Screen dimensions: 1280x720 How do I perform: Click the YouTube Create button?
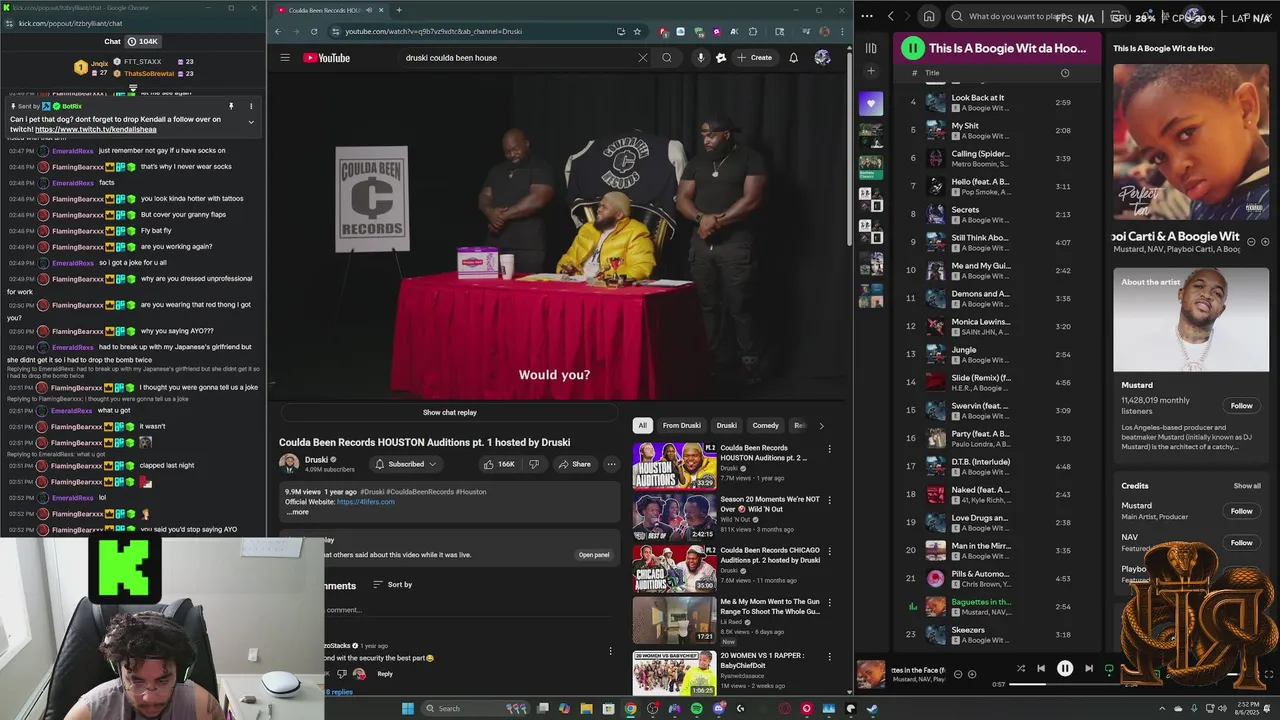pos(754,57)
